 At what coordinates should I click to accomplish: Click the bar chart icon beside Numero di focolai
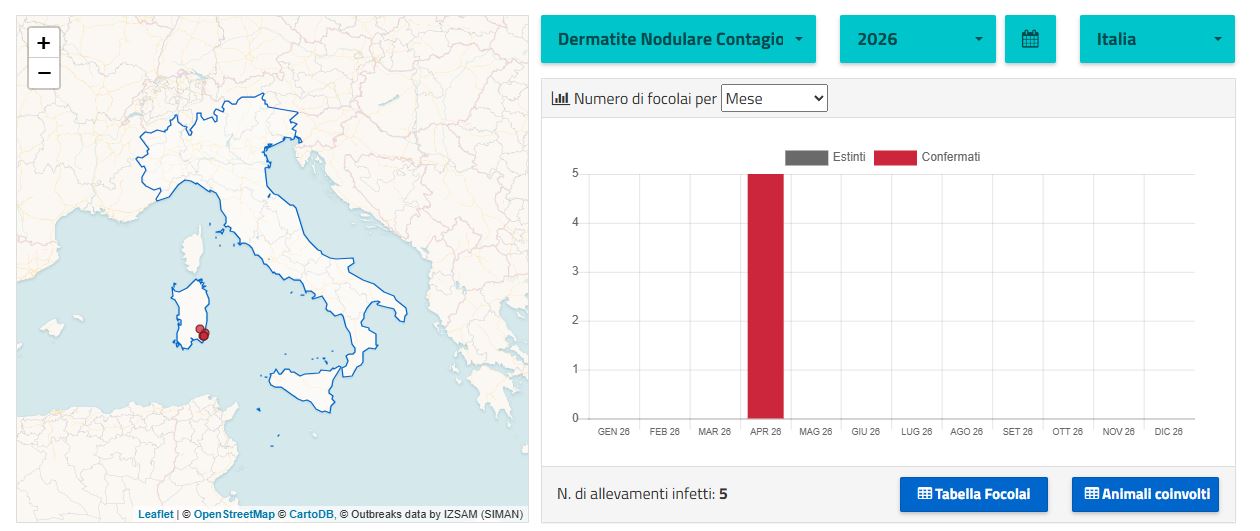[560, 99]
